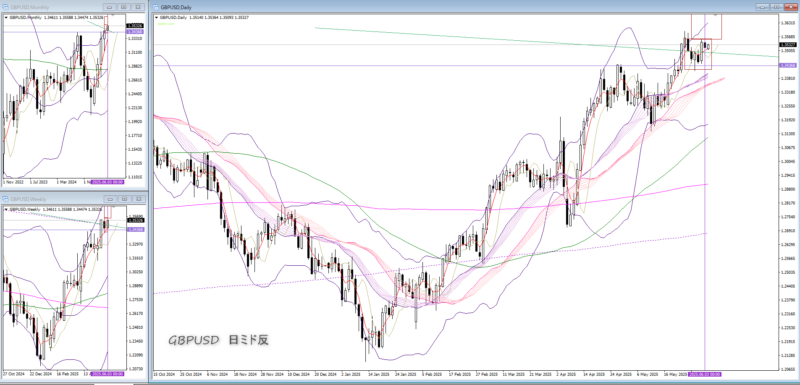Close the GBPUSD,Daily chart window
The width and height of the screenshot is (800, 385).
point(790,7)
